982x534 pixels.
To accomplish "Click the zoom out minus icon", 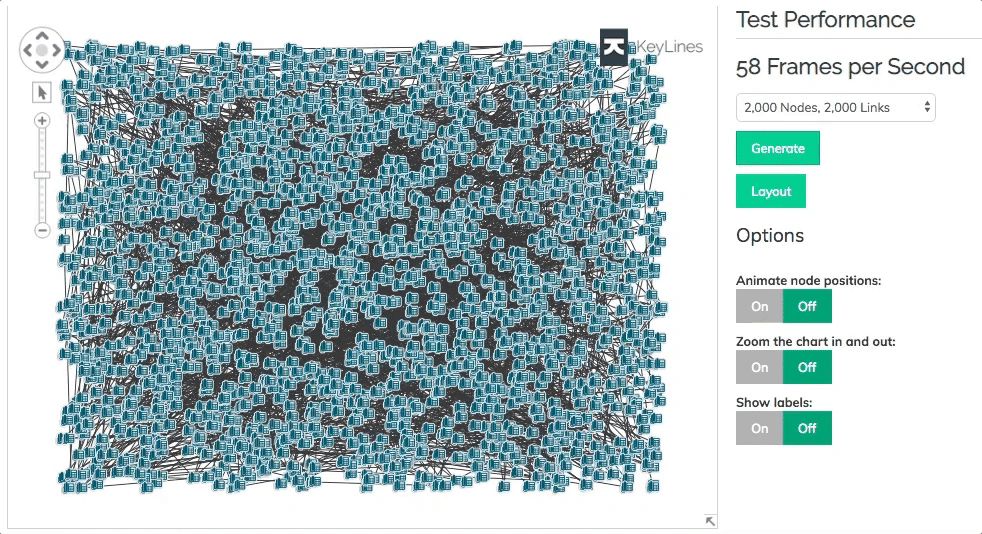I will [42, 230].
